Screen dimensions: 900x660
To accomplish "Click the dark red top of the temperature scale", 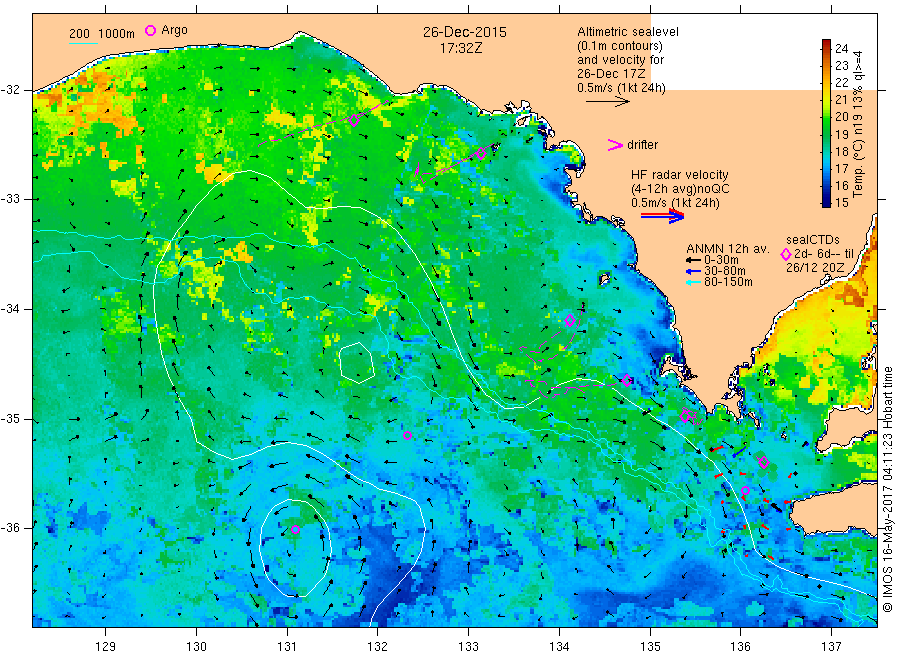I will pos(826,43).
